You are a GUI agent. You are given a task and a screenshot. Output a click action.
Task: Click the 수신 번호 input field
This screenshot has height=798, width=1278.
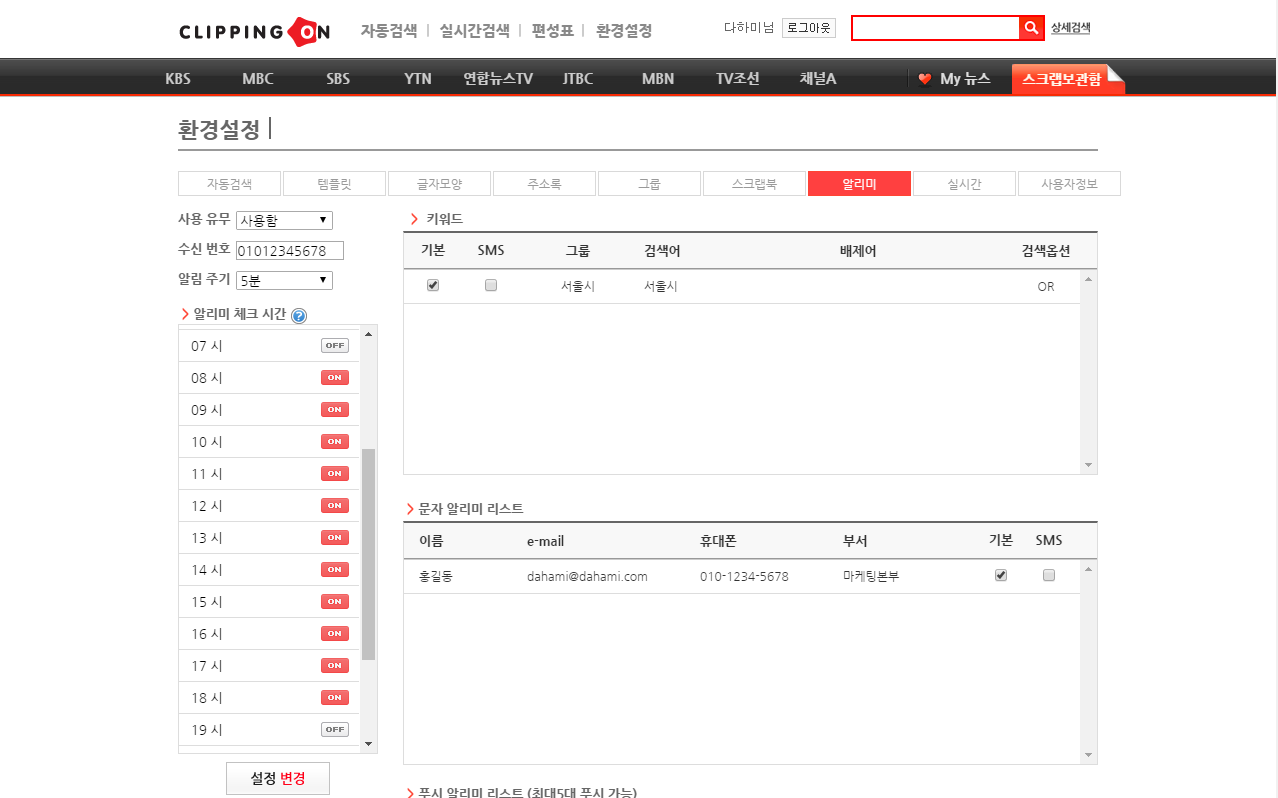[289, 250]
